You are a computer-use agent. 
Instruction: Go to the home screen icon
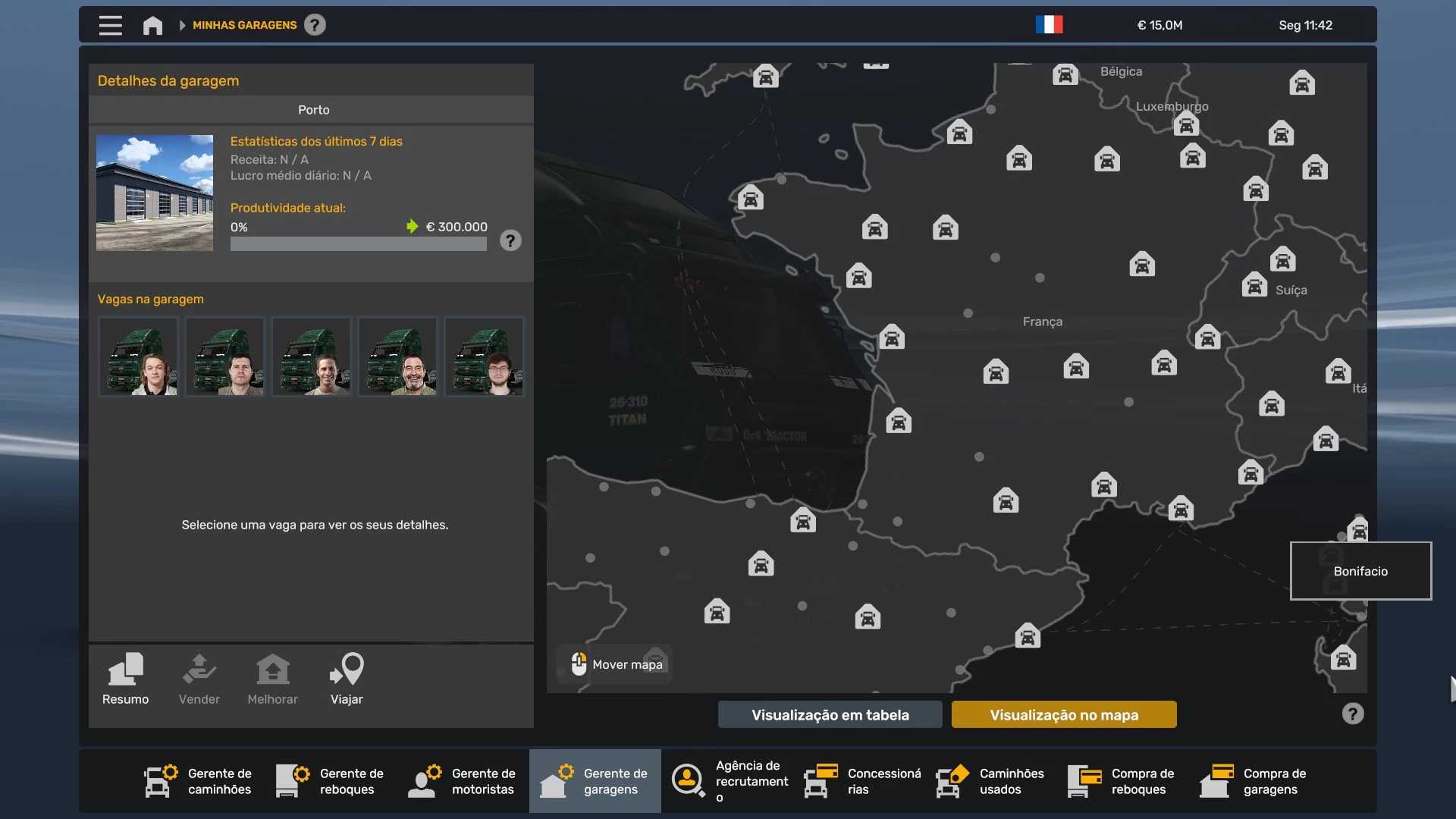(152, 25)
